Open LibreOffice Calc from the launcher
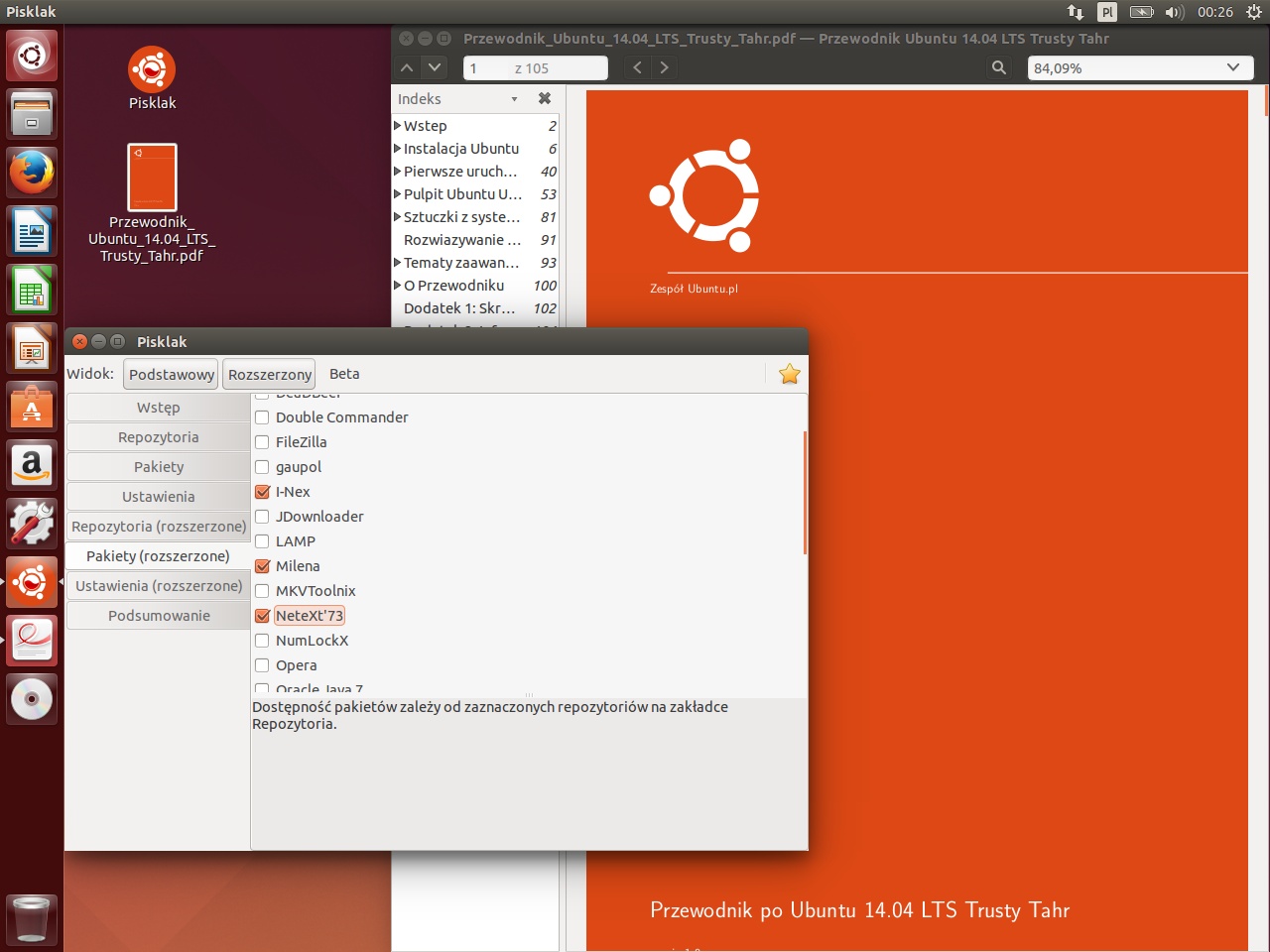This screenshot has width=1270, height=952. (32, 290)
